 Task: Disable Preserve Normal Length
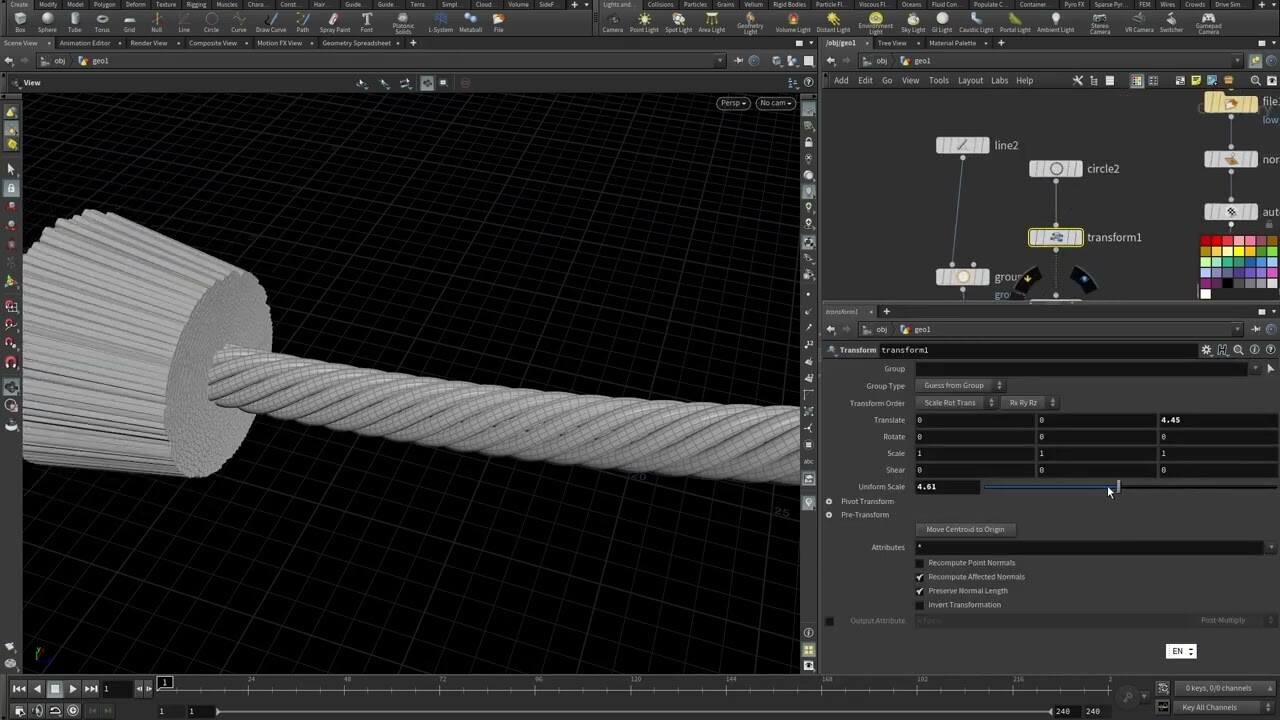click(x=920, y=591)
